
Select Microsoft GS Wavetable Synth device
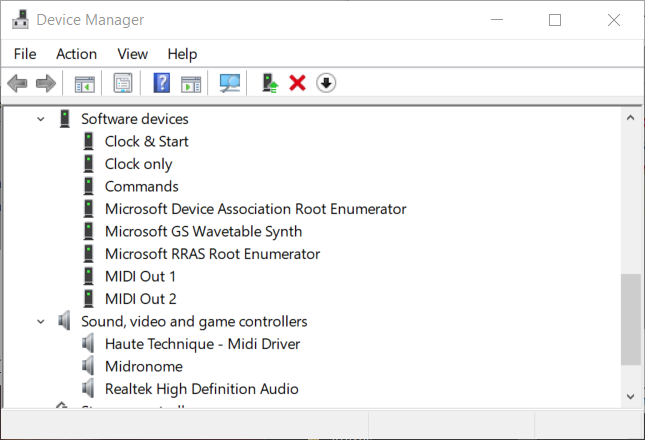point(203,231)
